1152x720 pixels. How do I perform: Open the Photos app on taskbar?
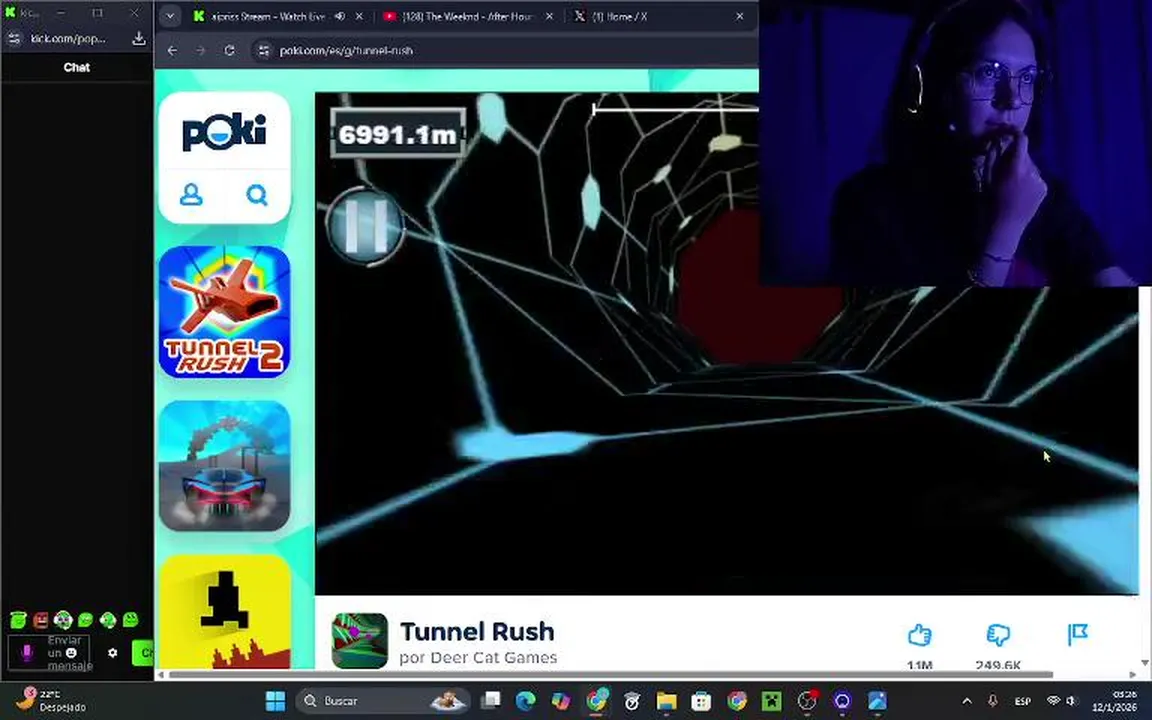click(x=877, y=701)
